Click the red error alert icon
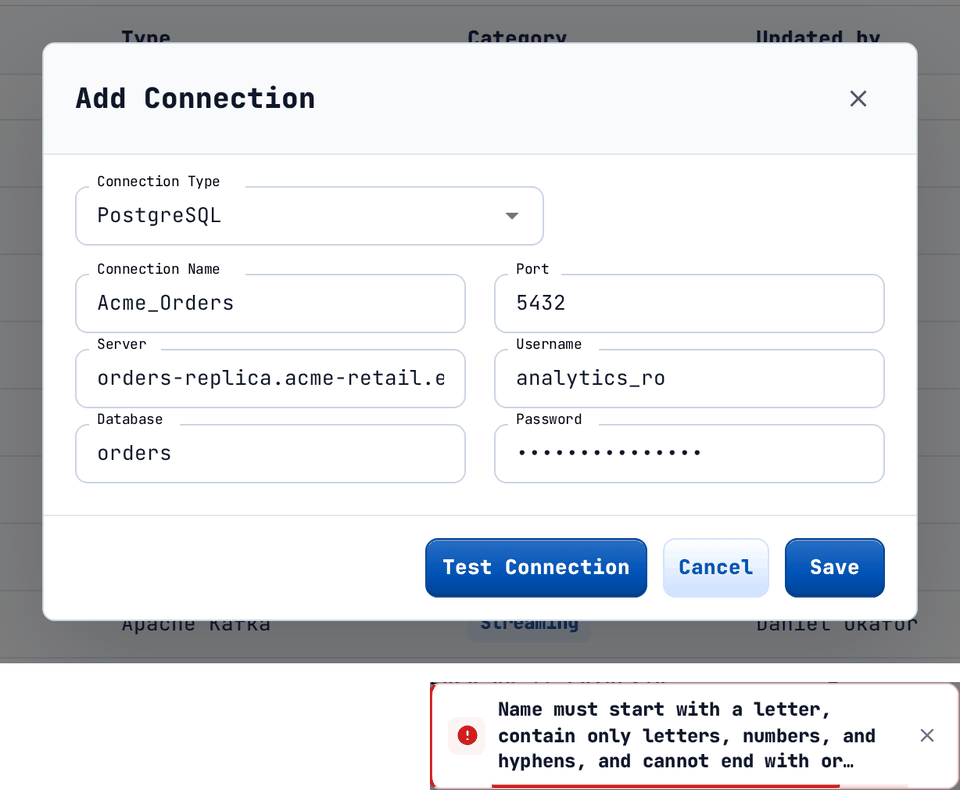 click(x=467, y=735)
